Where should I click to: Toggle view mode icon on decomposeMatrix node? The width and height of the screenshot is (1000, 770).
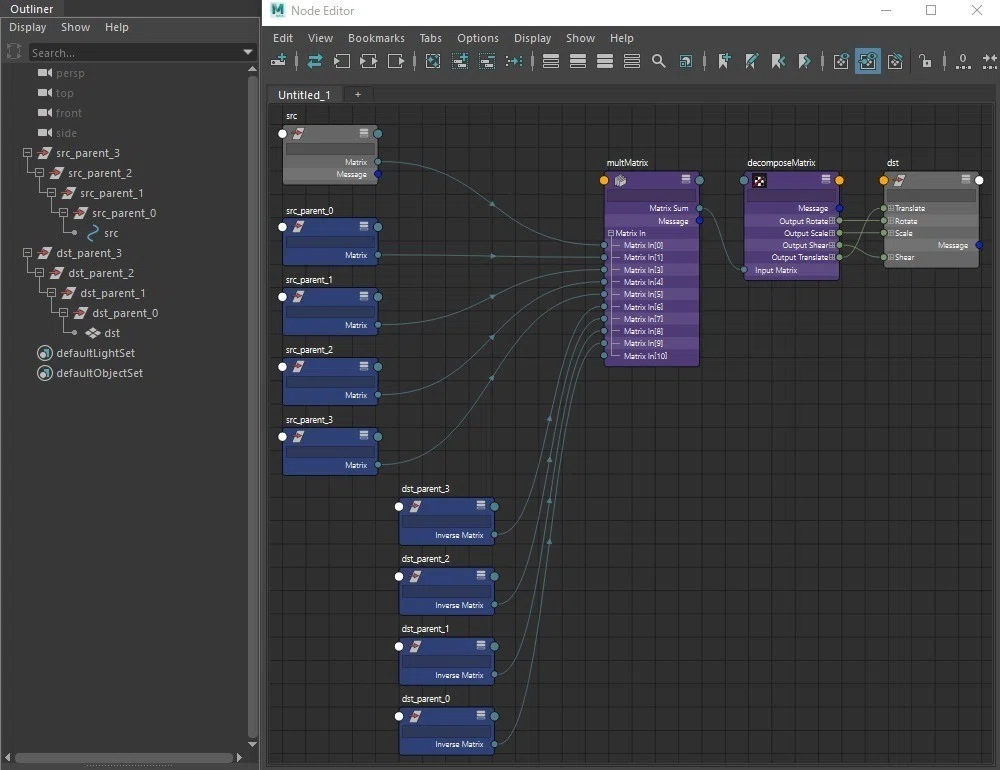click(x=826, y=179)
